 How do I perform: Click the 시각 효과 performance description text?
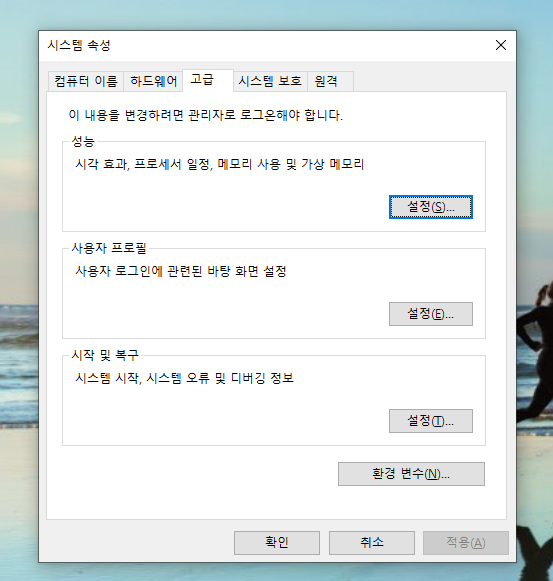[x=220, y=164]
